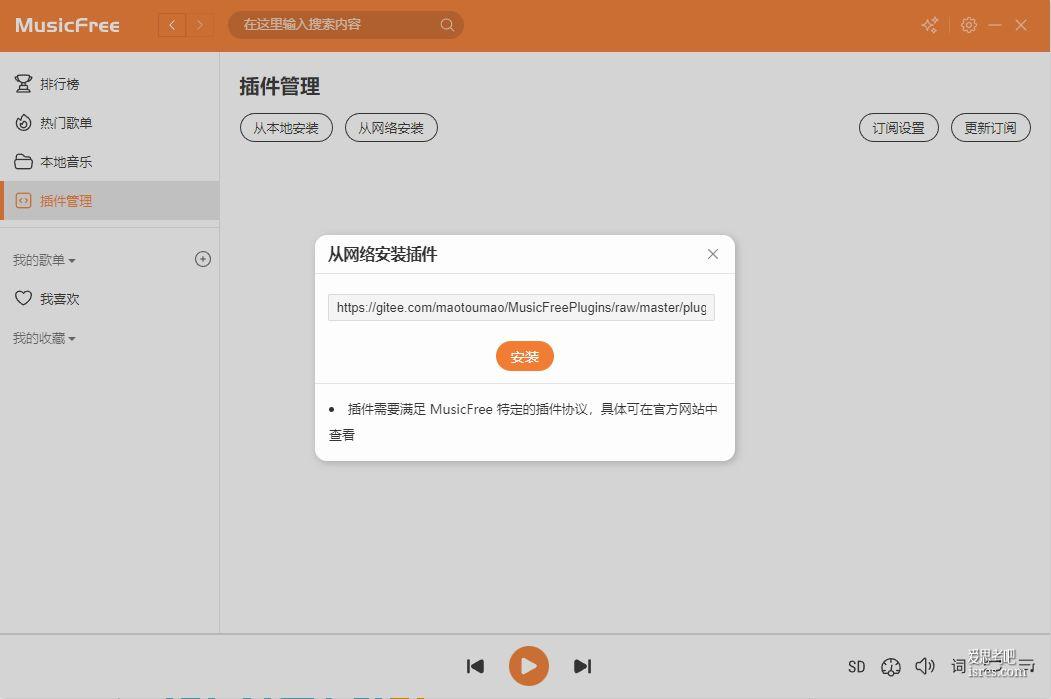
Task: Open the SD sound quality selector
Action: click(x=856, y=667)
